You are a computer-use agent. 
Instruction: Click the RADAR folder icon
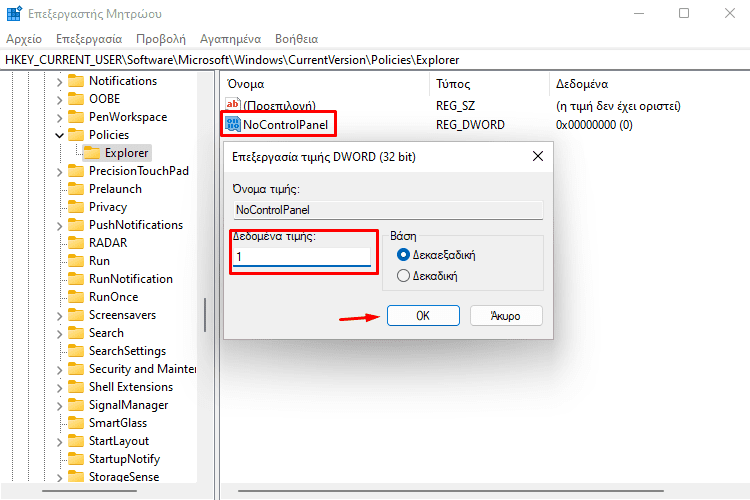(x=76, y=243)
